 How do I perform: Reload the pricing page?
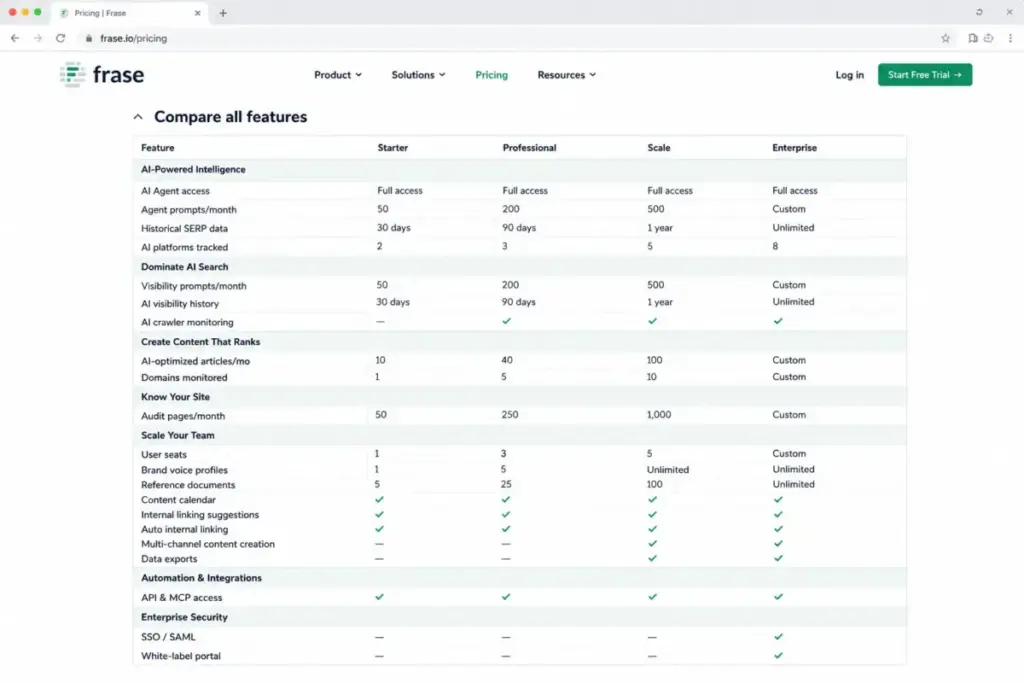61,39
